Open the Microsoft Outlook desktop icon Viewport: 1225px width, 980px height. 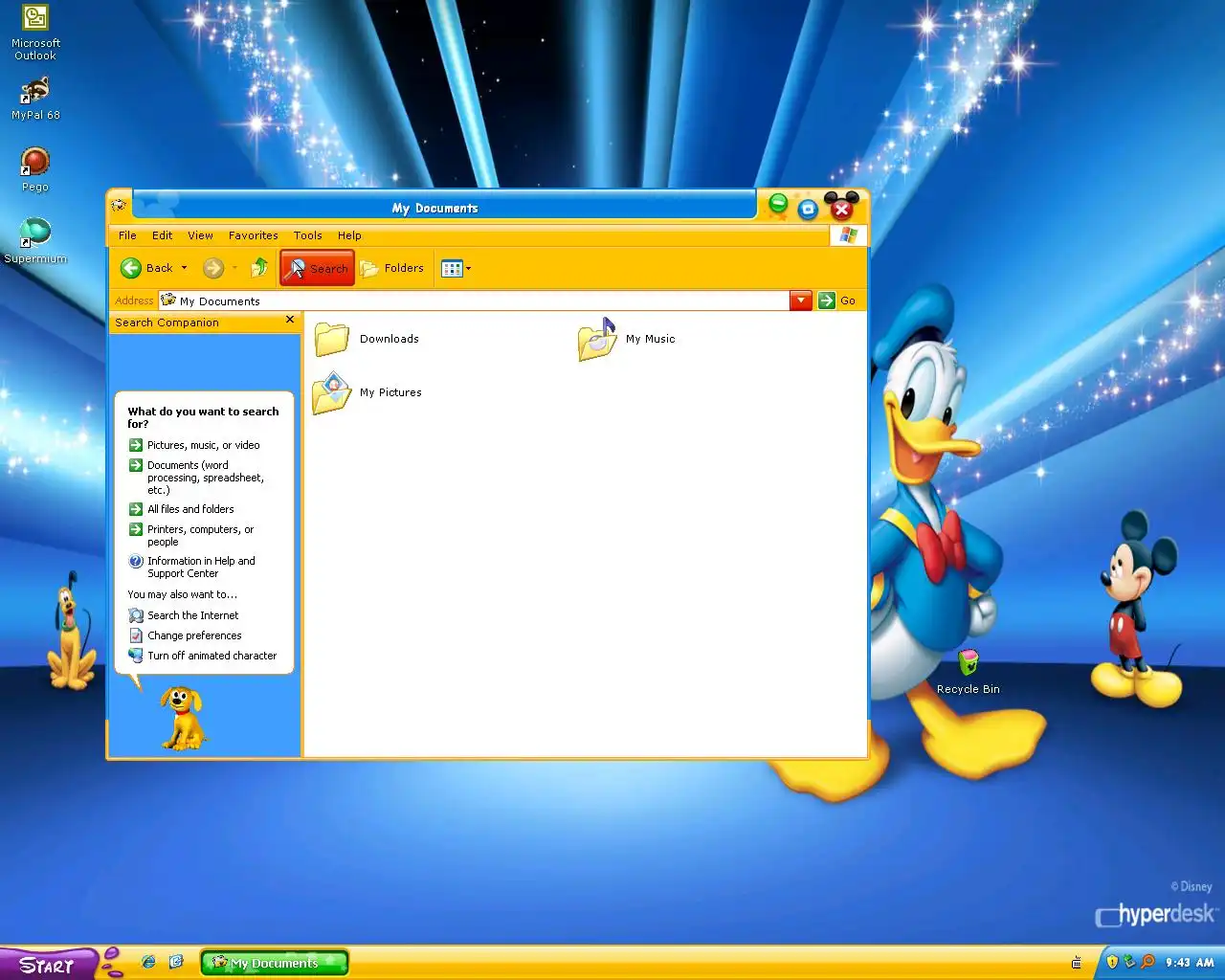coord(35,33)
